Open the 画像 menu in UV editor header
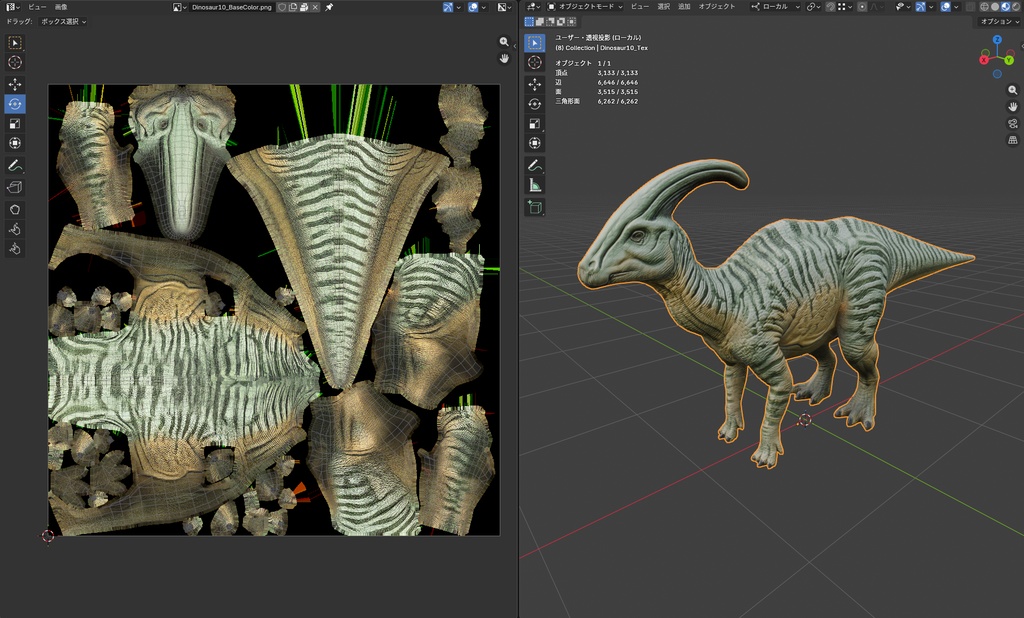 pyautogui.click(x=62, y=5)
